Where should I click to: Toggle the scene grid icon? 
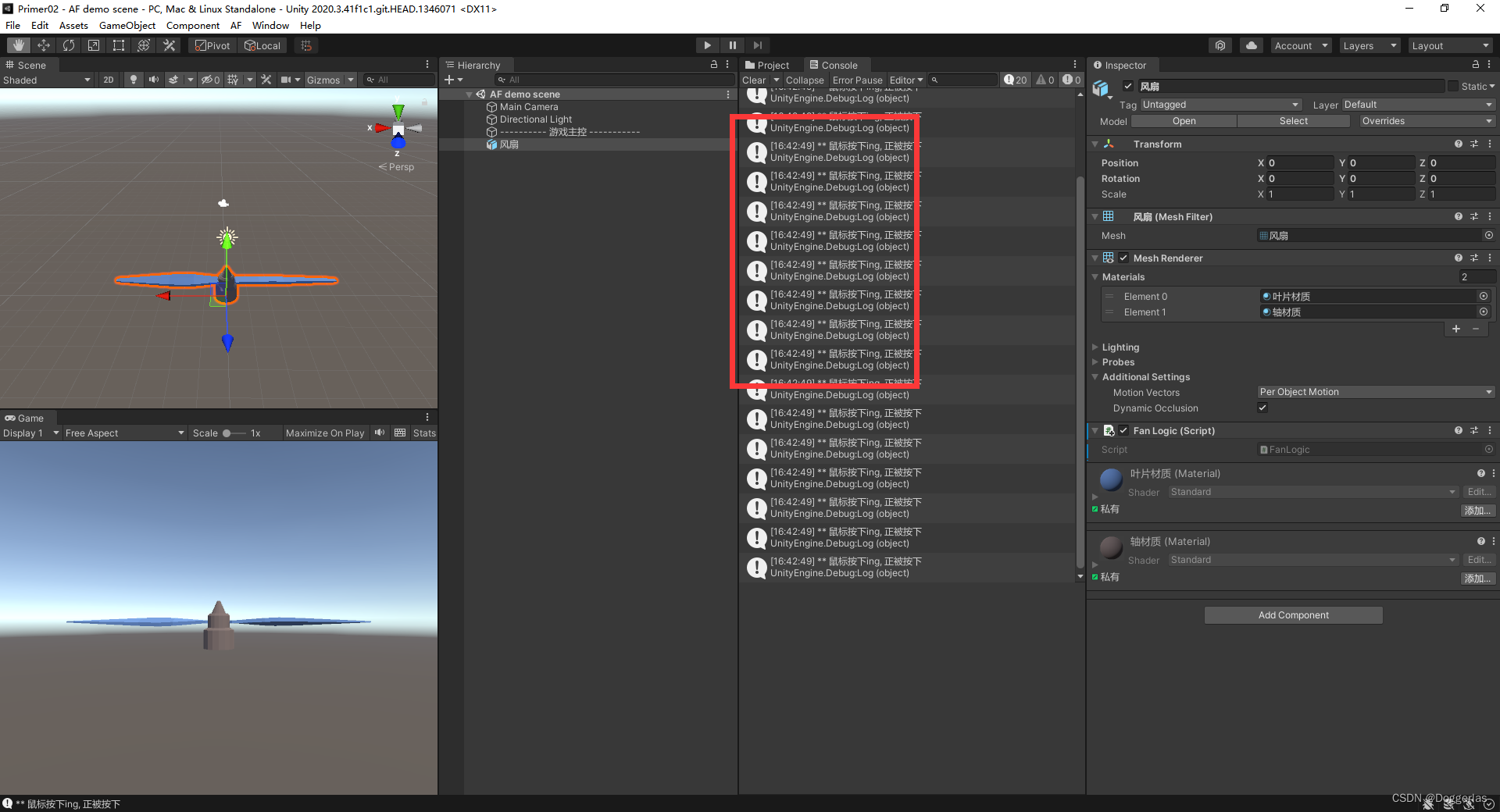[233, 80]
